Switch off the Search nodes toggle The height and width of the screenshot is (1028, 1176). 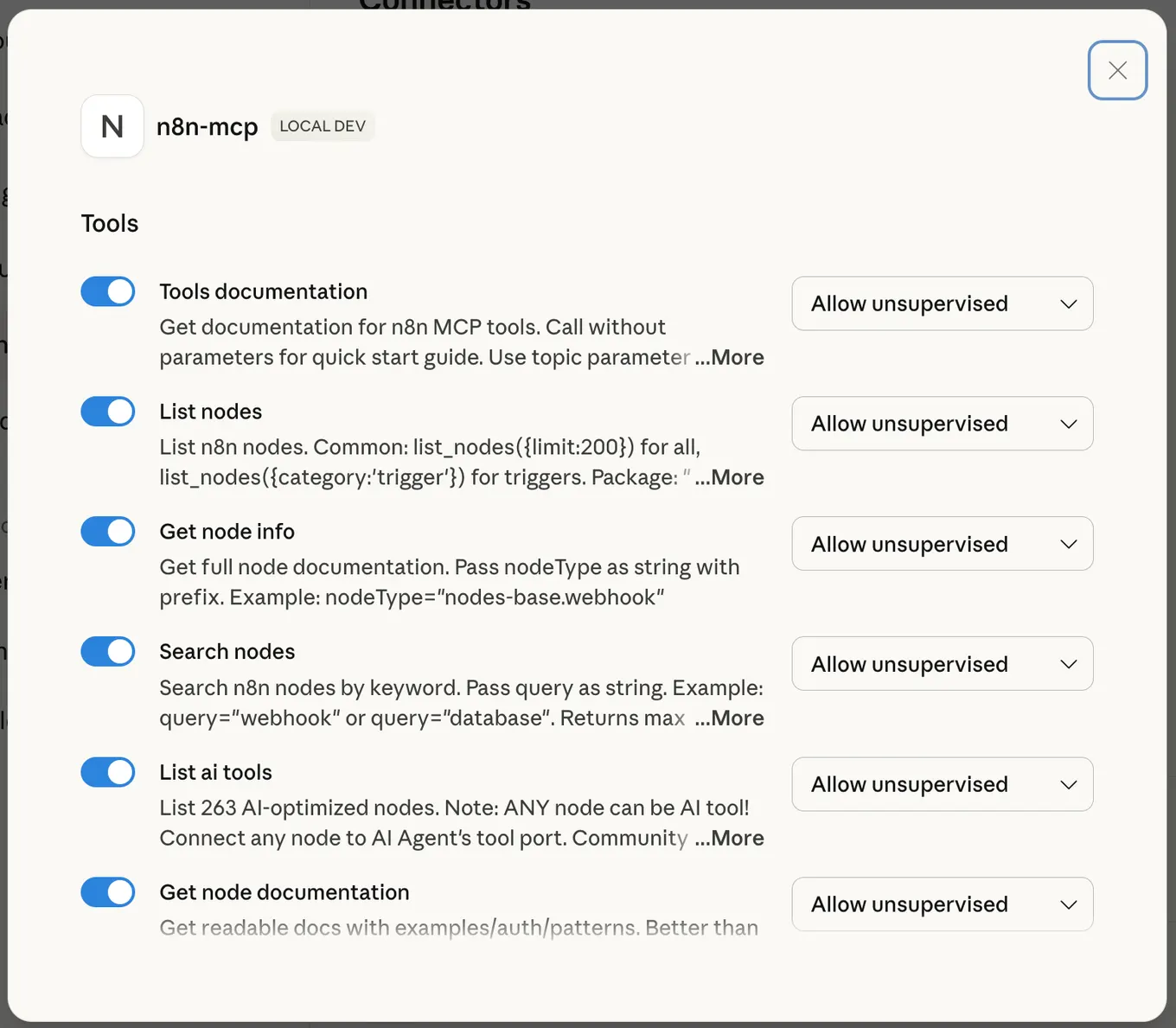[108, 651]
